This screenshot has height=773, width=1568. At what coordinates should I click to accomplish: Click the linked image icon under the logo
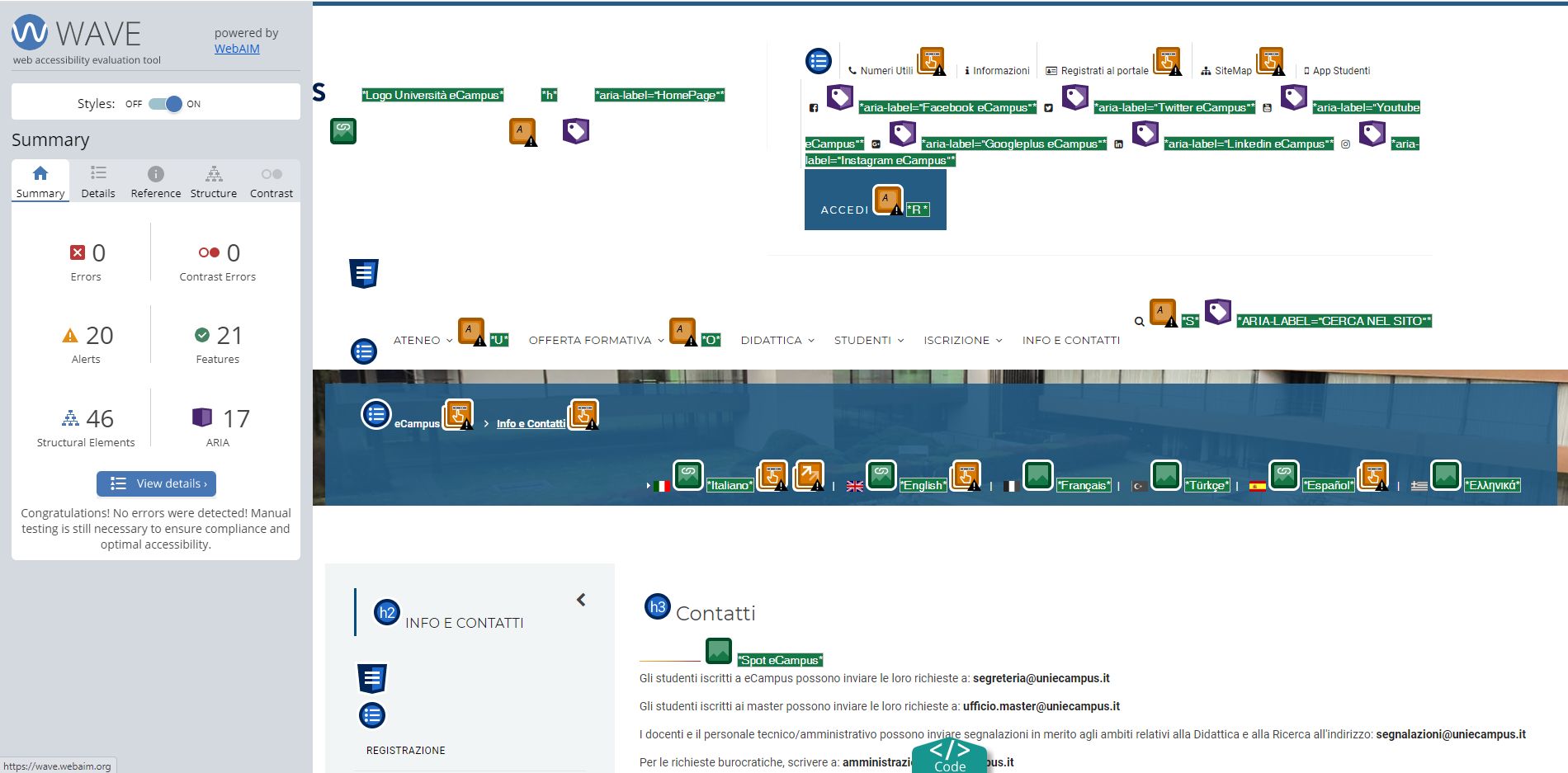pyautogui.click(x=343, y=131)
